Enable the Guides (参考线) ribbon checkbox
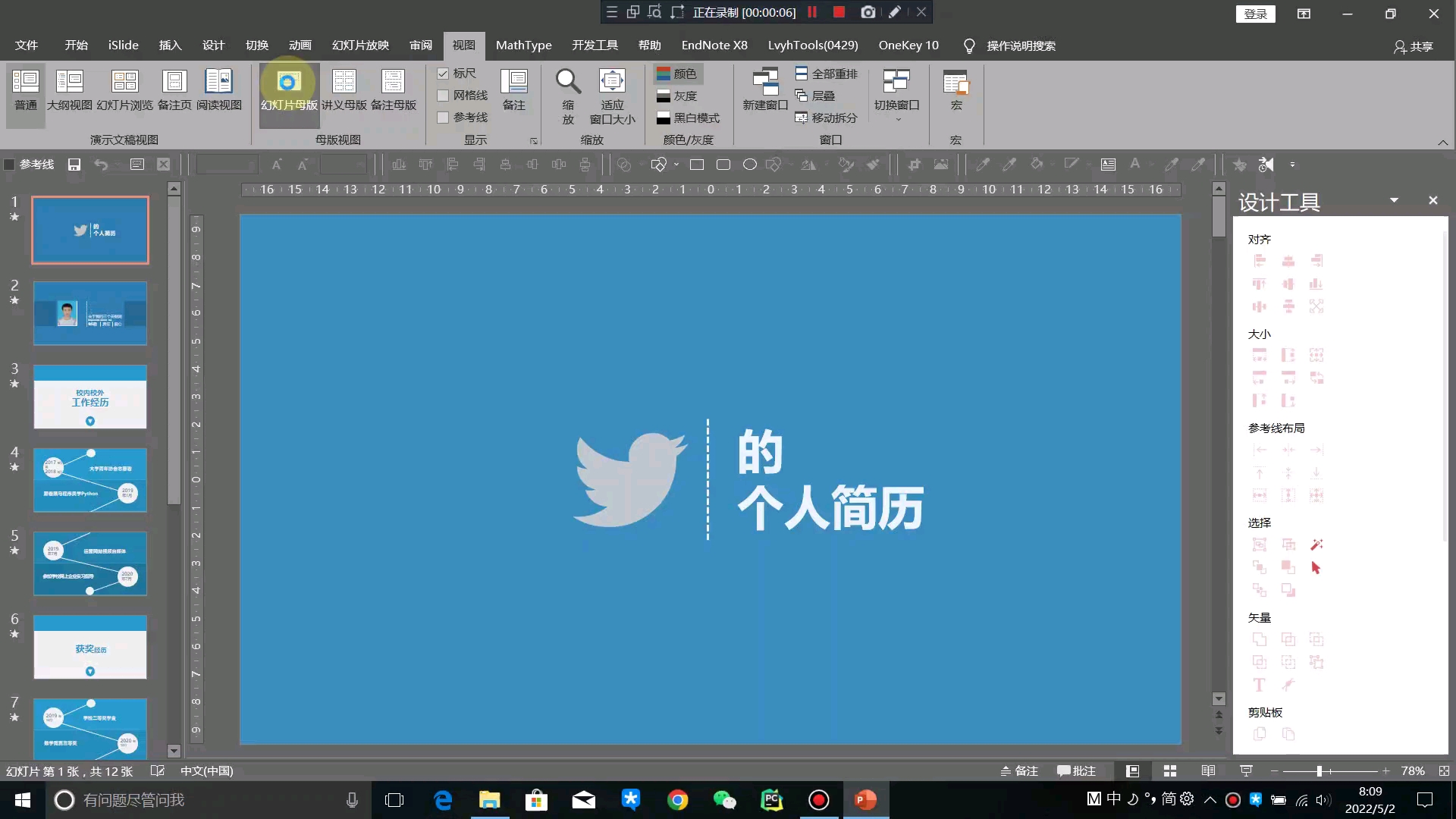Image resolution: width=1456 pixels, height=819 pixels. pyautogui.click(x=443, y=118)
